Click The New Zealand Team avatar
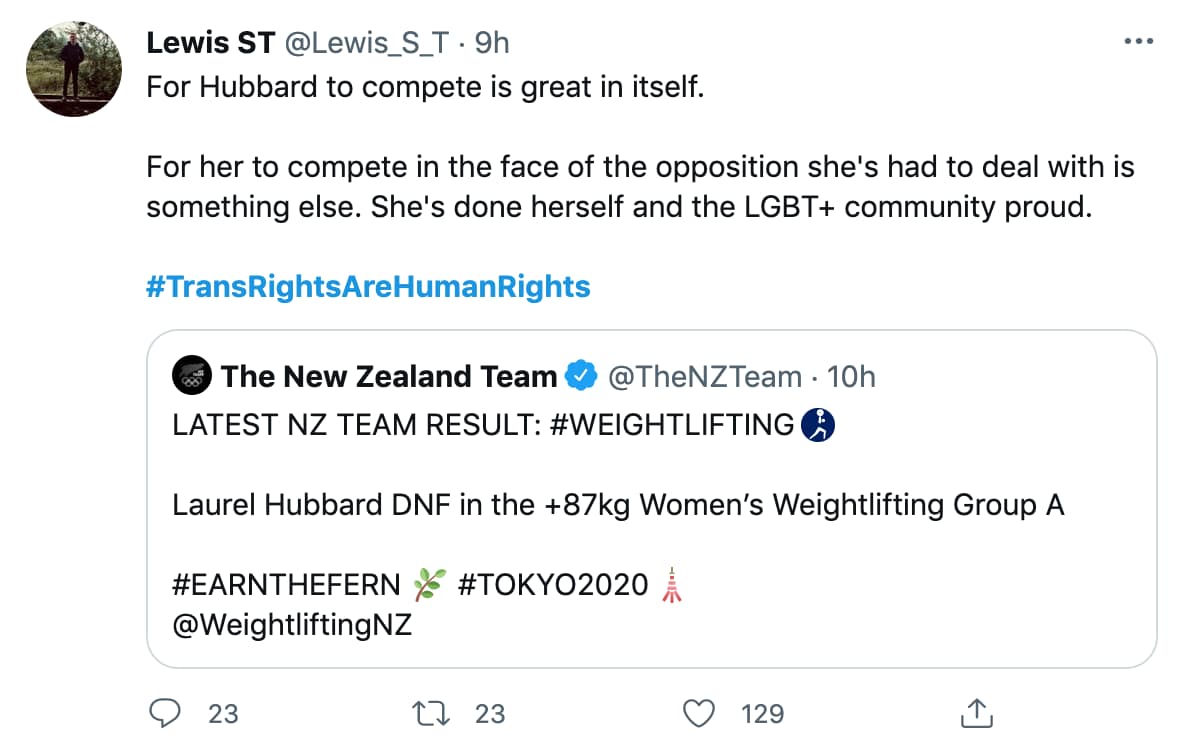The image size is (1184, 746). (192, 375)
